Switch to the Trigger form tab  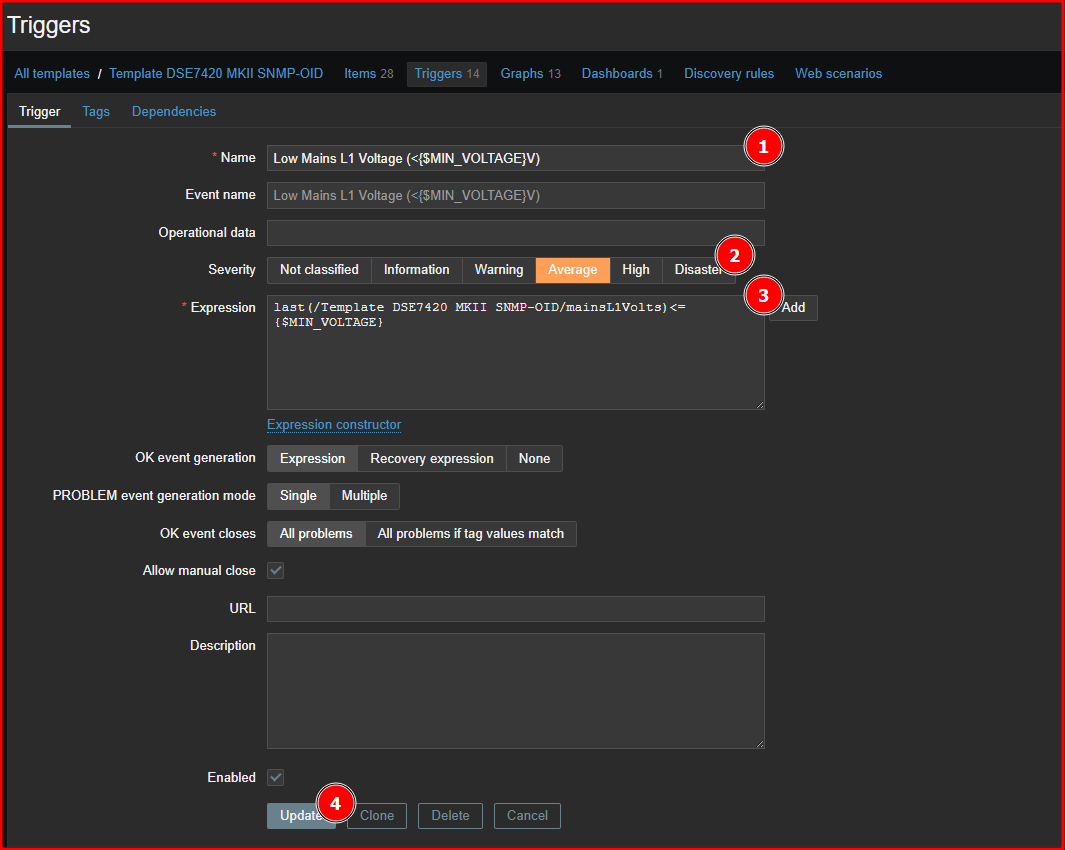(x=39, y=111)
